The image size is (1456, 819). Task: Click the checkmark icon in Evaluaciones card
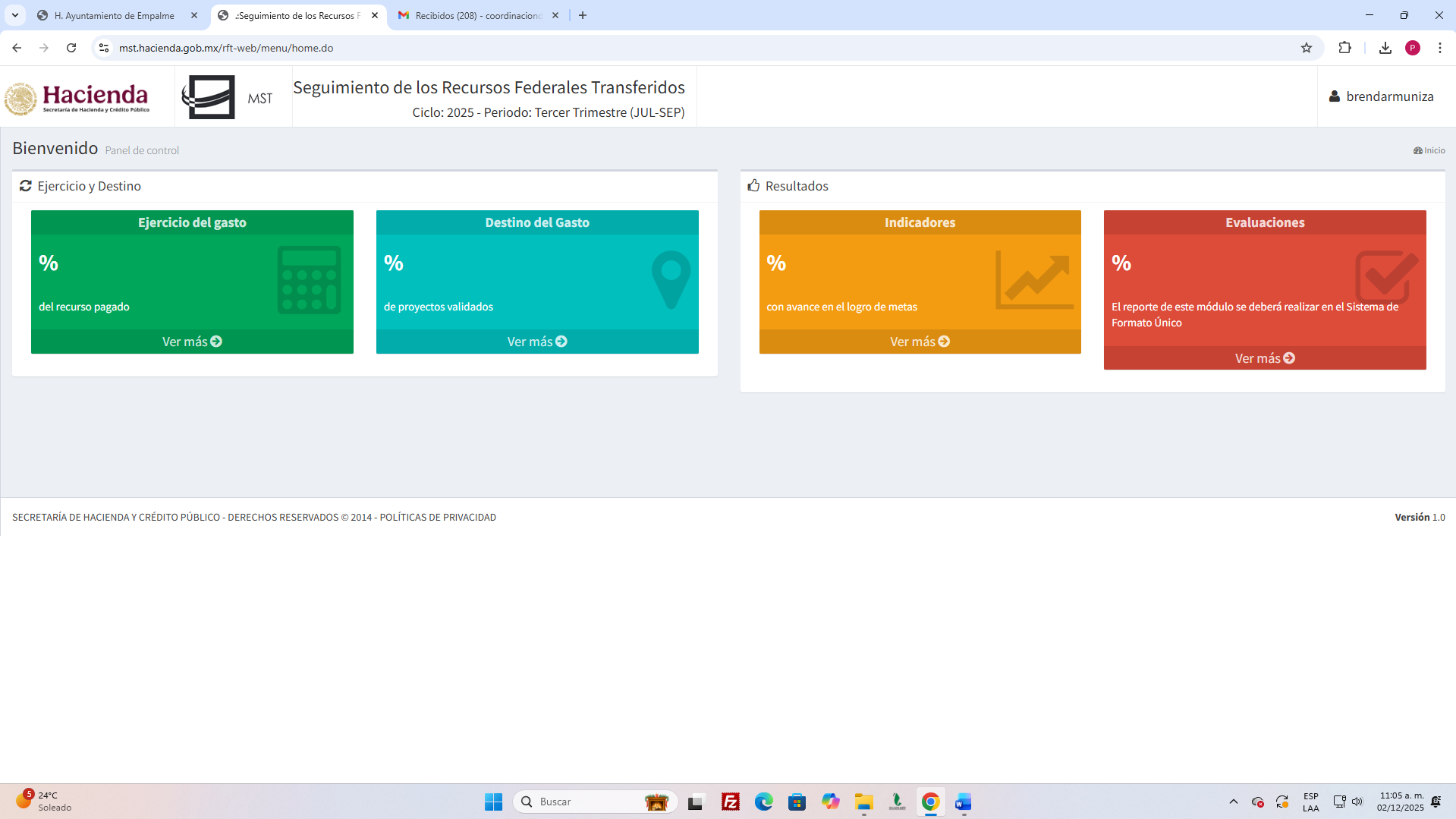[1385, 277]
